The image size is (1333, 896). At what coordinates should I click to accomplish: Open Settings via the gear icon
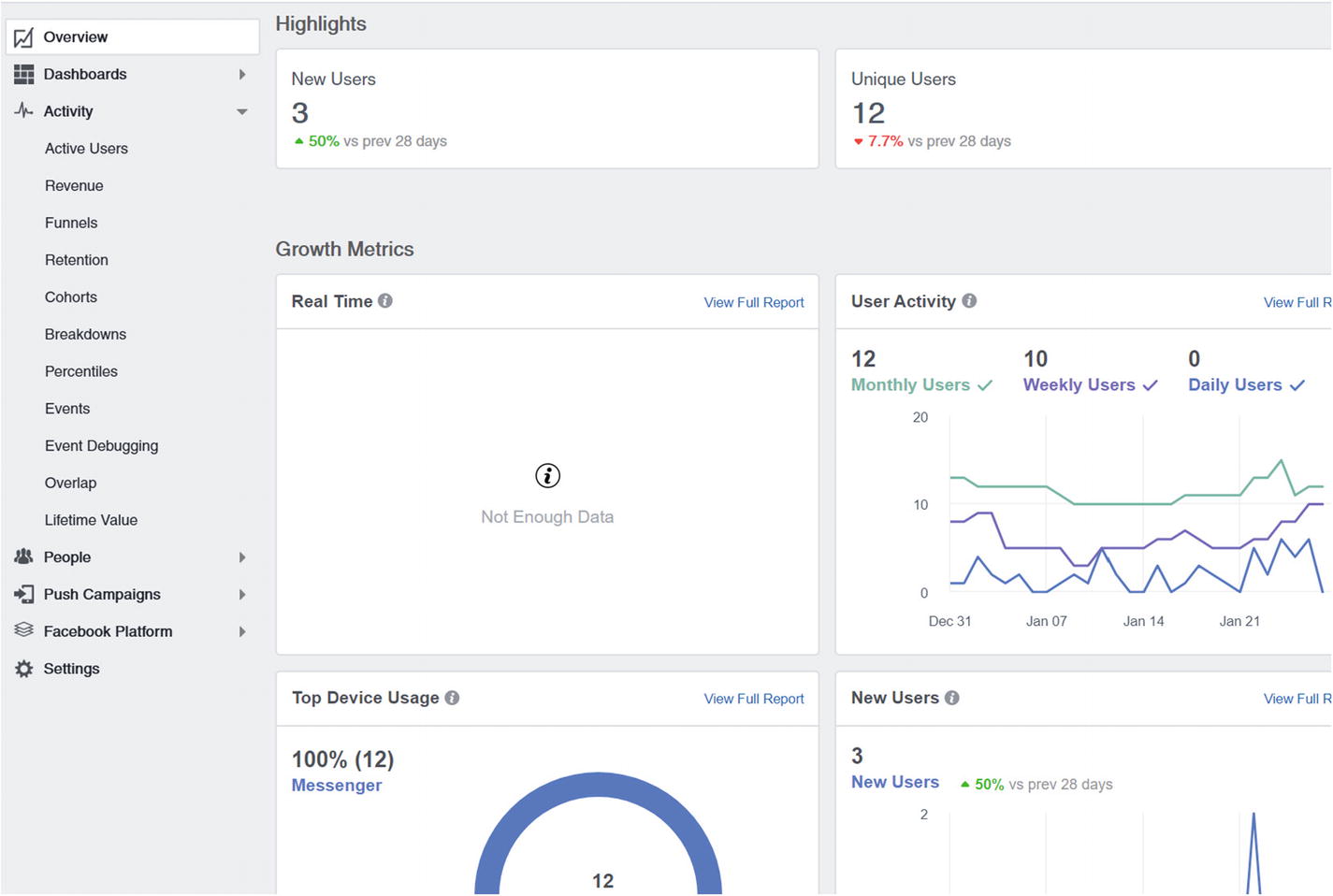click(x=23, y=669)
